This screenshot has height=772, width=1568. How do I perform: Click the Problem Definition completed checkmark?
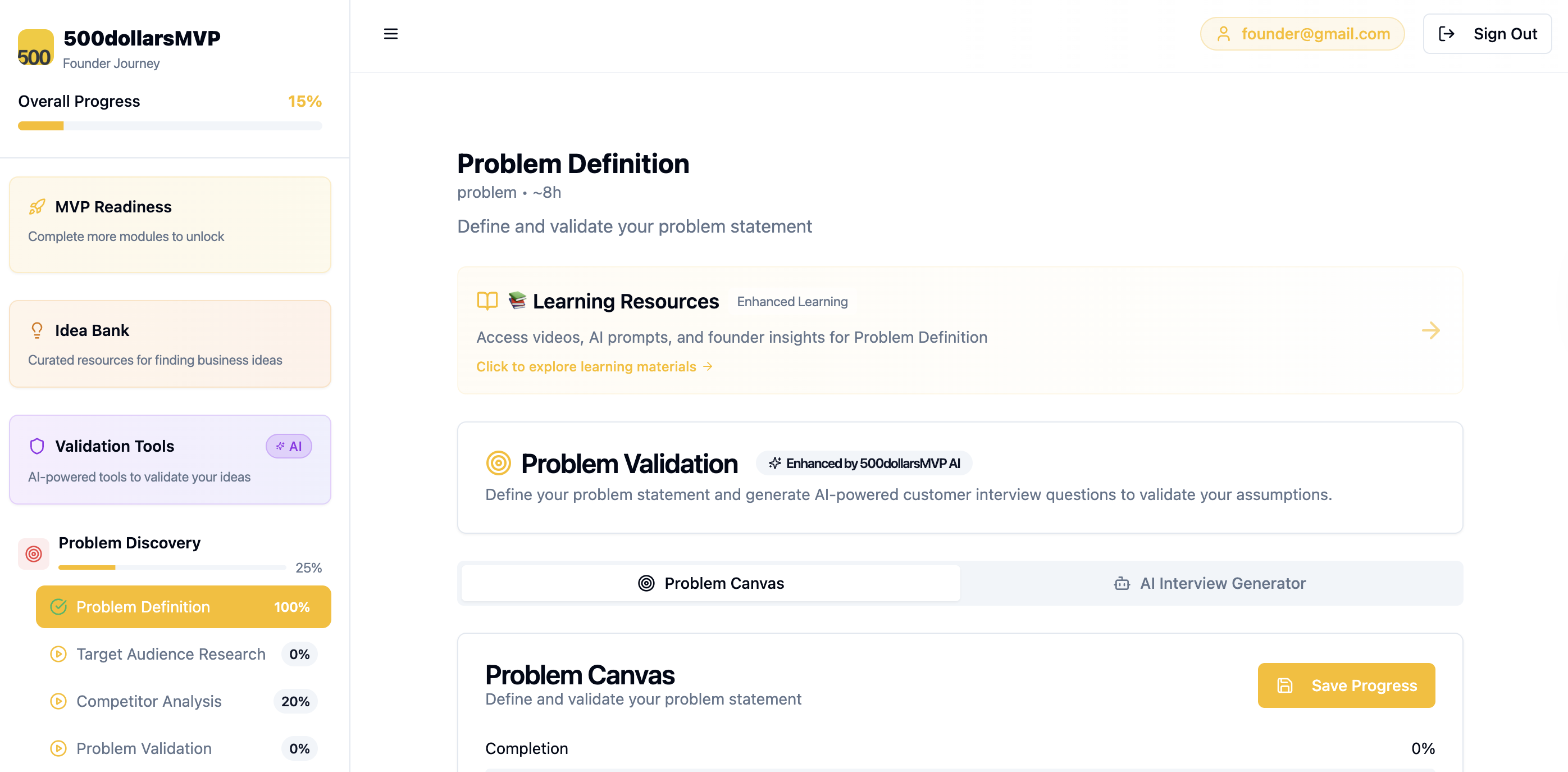(x=58, y=607)
